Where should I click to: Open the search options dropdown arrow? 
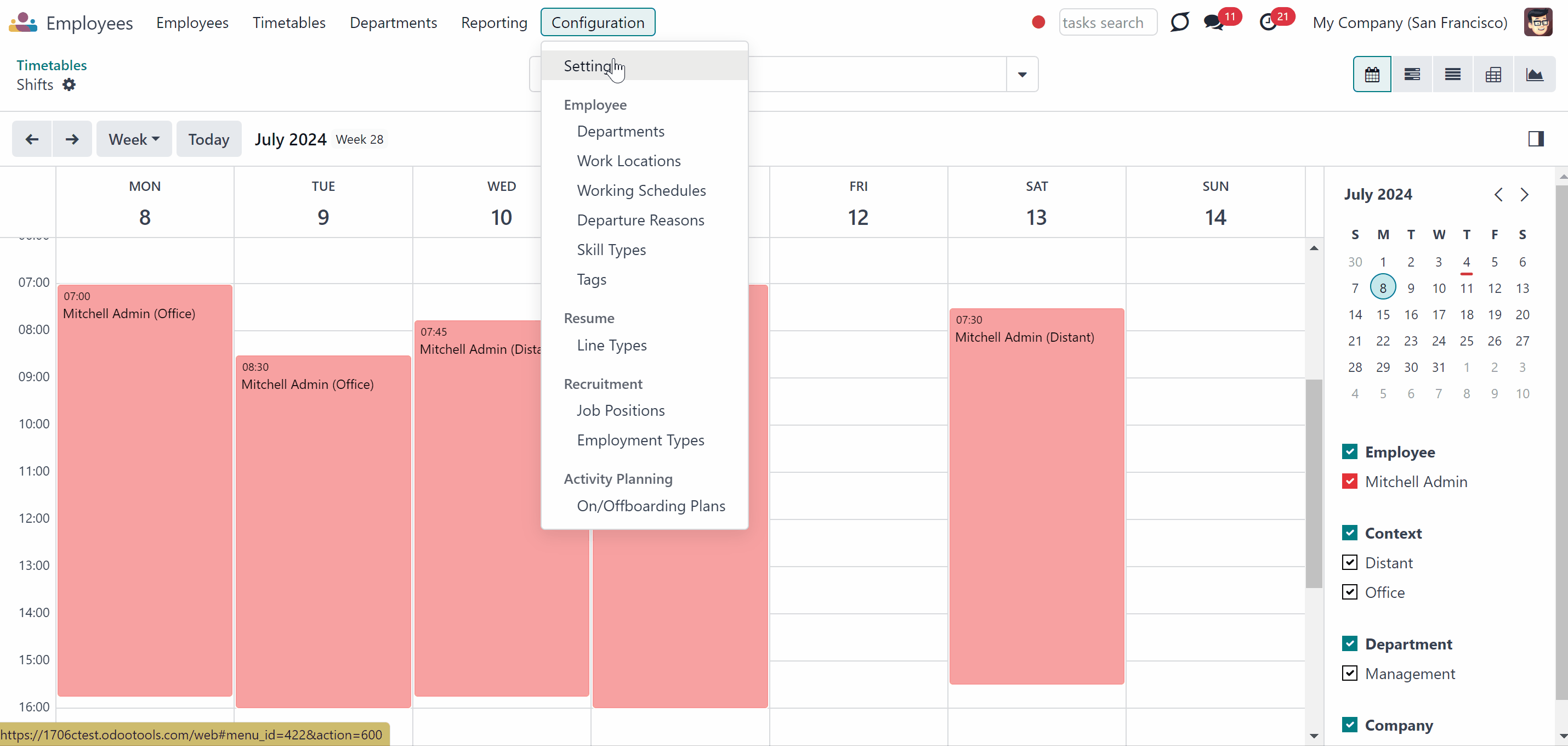[x=1022, y=74]
